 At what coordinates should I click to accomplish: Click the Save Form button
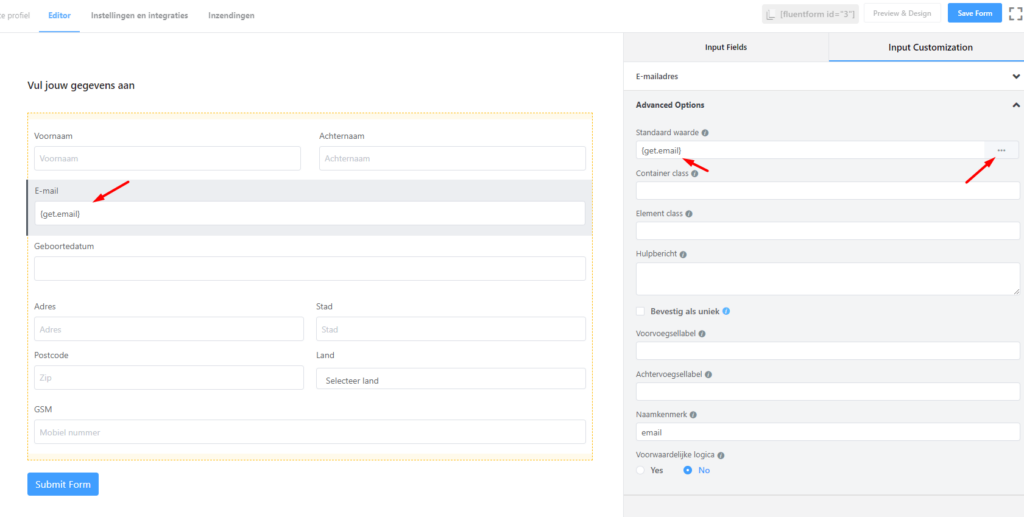click(974, 13)
